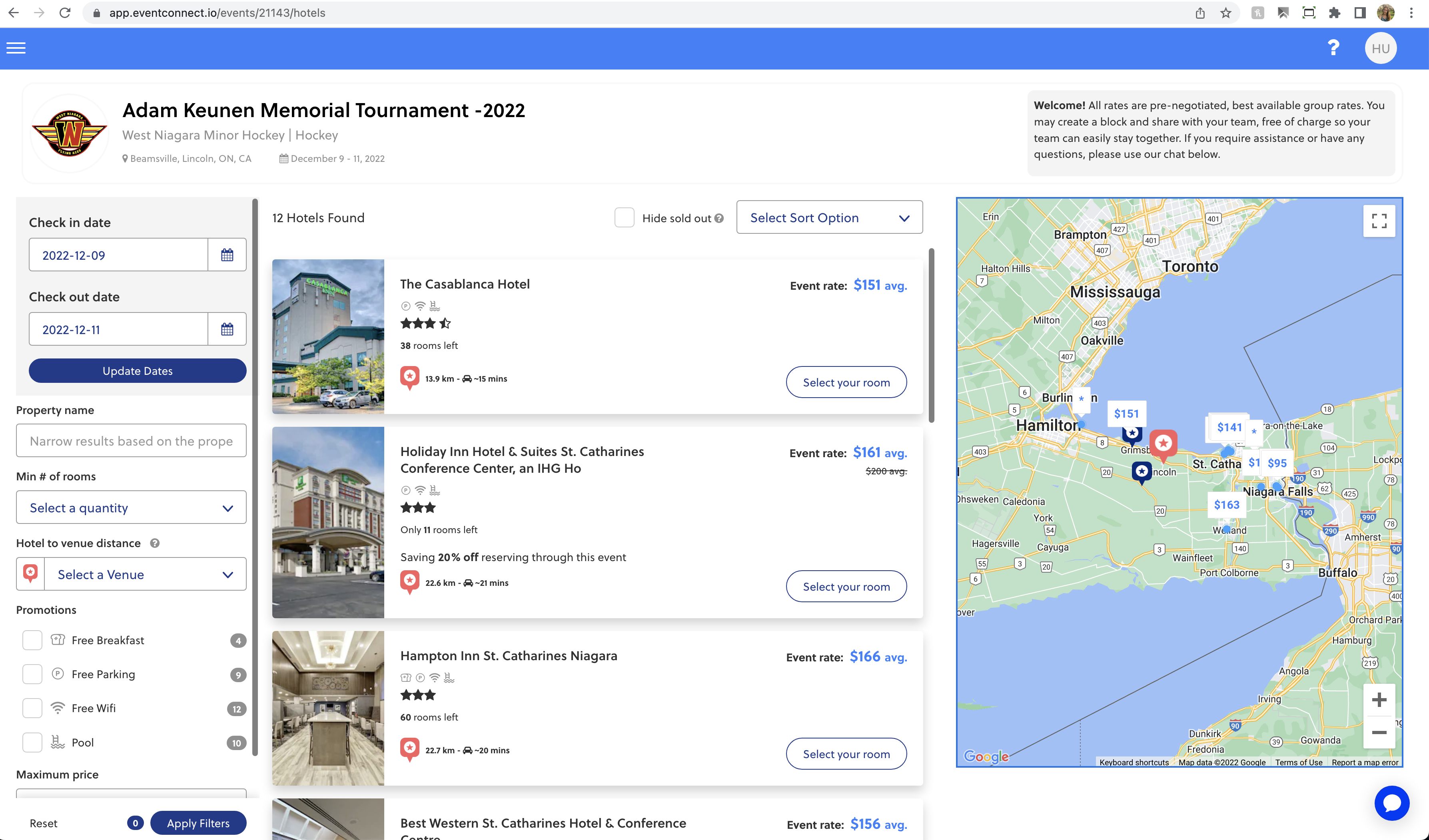Enable the Free Breakfast filter

tap(32, 641)
